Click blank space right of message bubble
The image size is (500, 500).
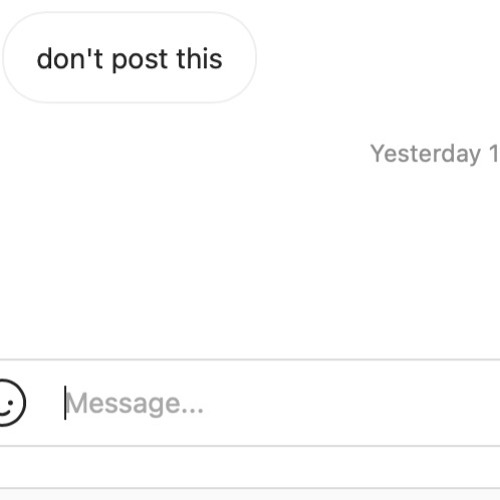click(x=377, y=57)
